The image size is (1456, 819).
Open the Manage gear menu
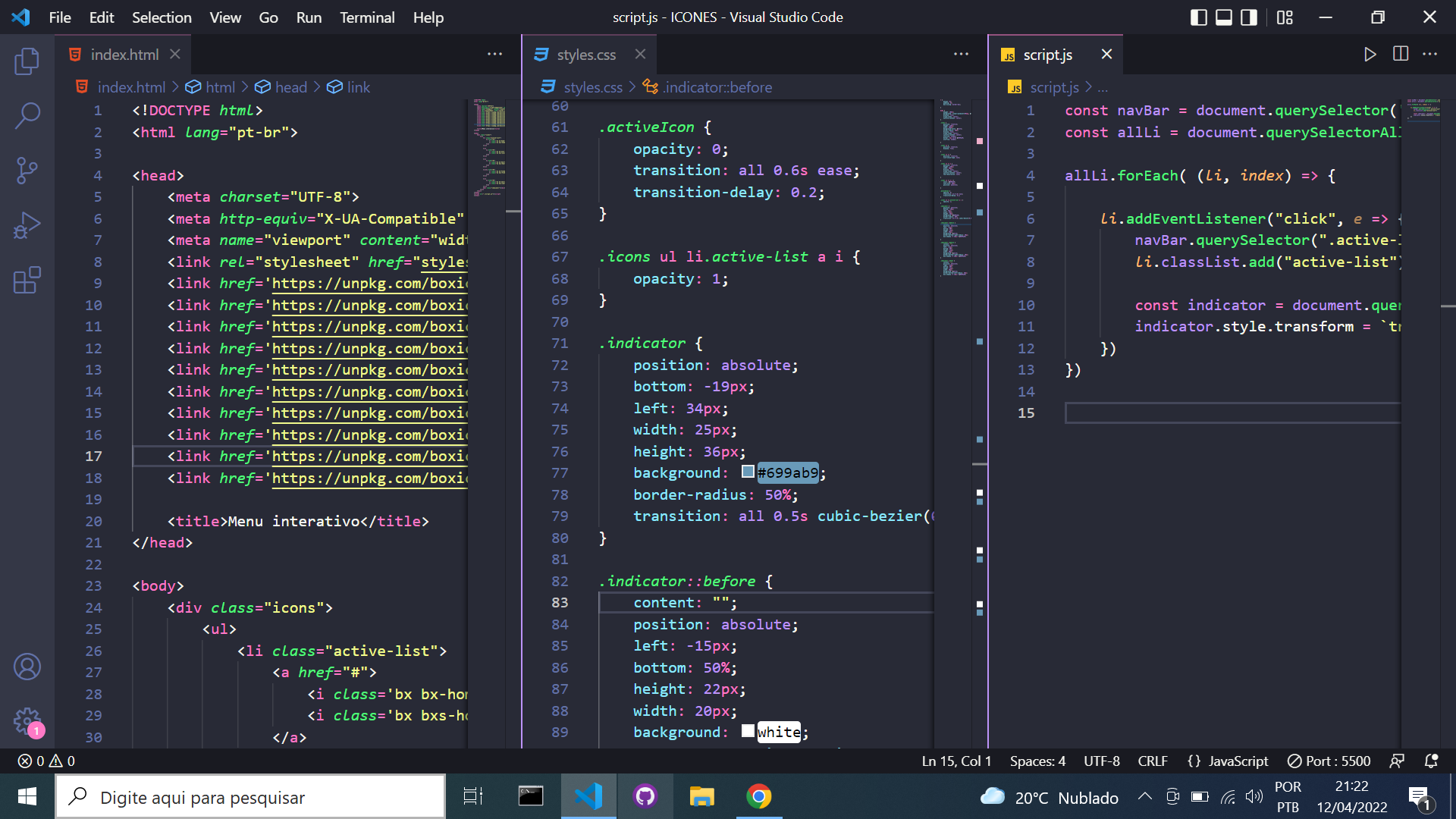(x=27, y=721)
